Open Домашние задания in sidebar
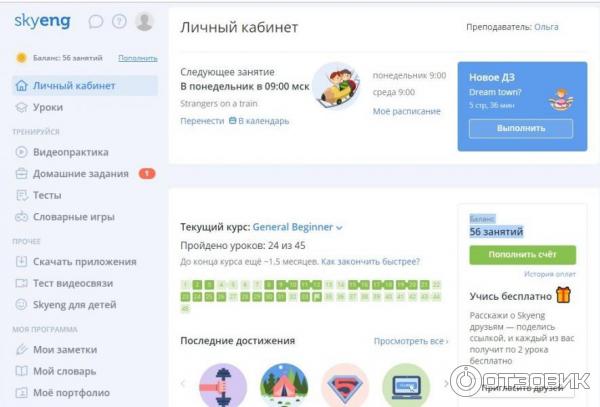600x407 pixels. click(80, 174)
